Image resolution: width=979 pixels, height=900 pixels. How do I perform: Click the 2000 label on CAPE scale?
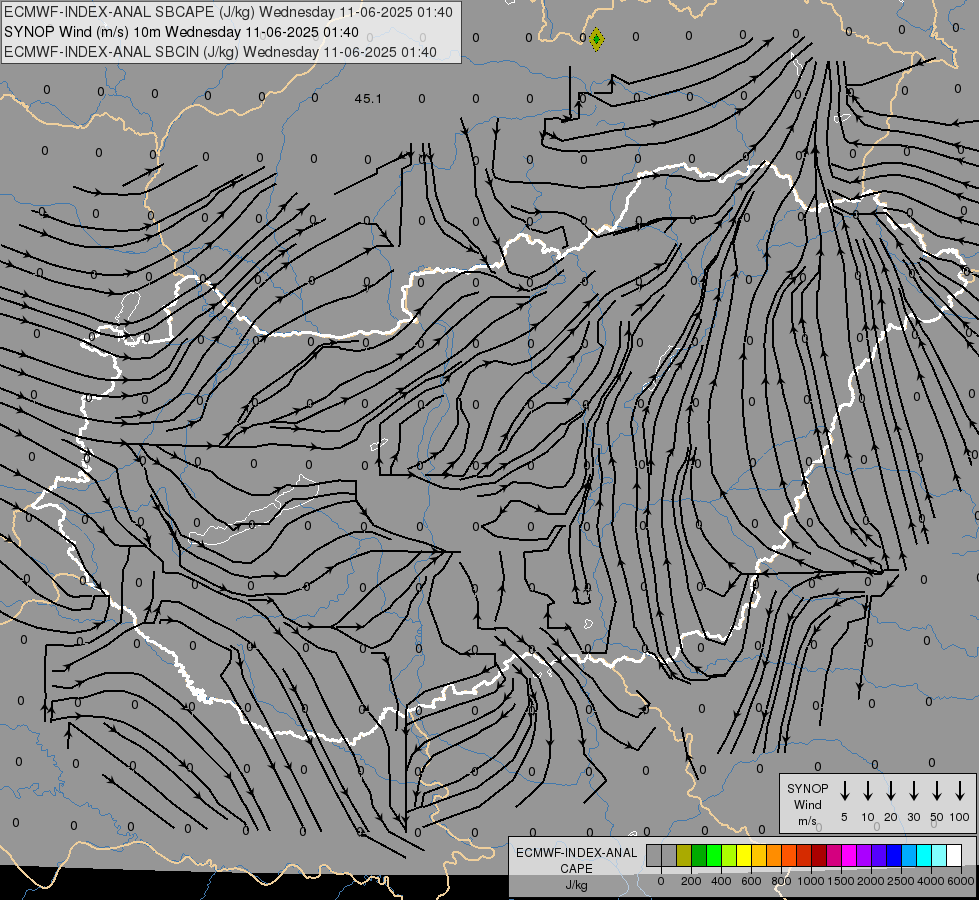[871, 881]
